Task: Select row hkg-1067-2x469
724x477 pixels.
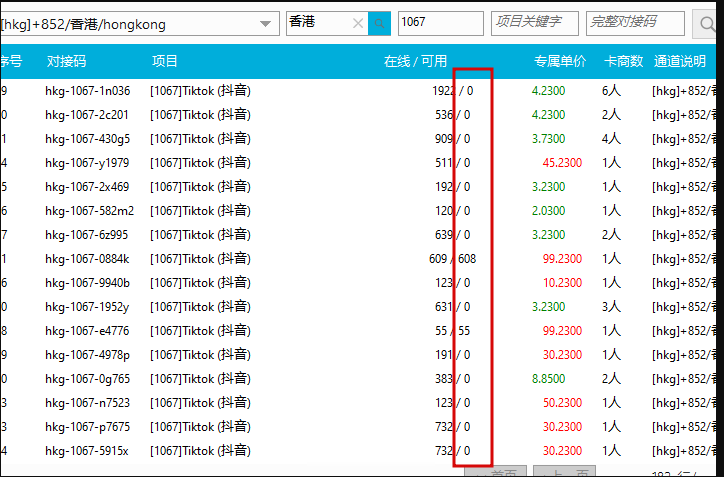Action: pos(358,187)
